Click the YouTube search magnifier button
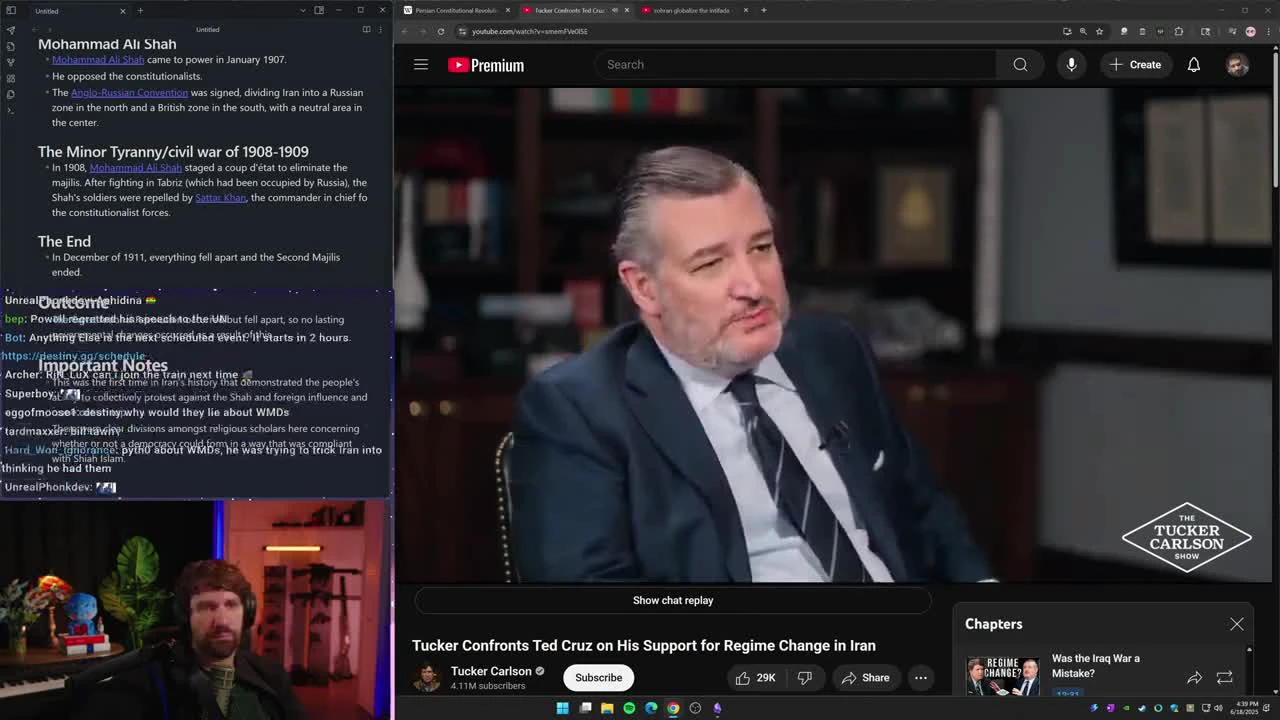The width and height of the screenshot is (1280, 720). coord(1020,65)
